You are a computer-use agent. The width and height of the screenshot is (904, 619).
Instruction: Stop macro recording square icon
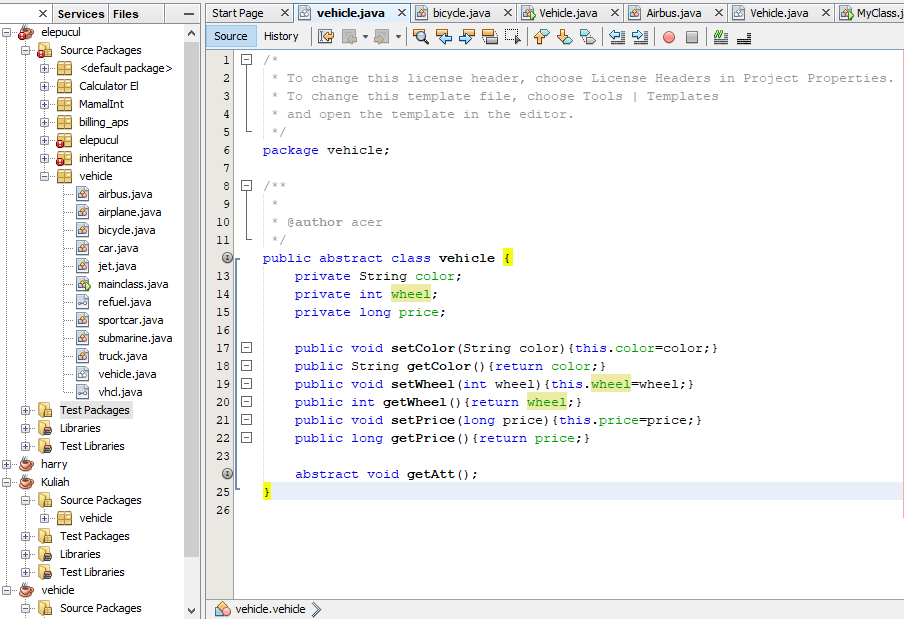coord(692,37)
